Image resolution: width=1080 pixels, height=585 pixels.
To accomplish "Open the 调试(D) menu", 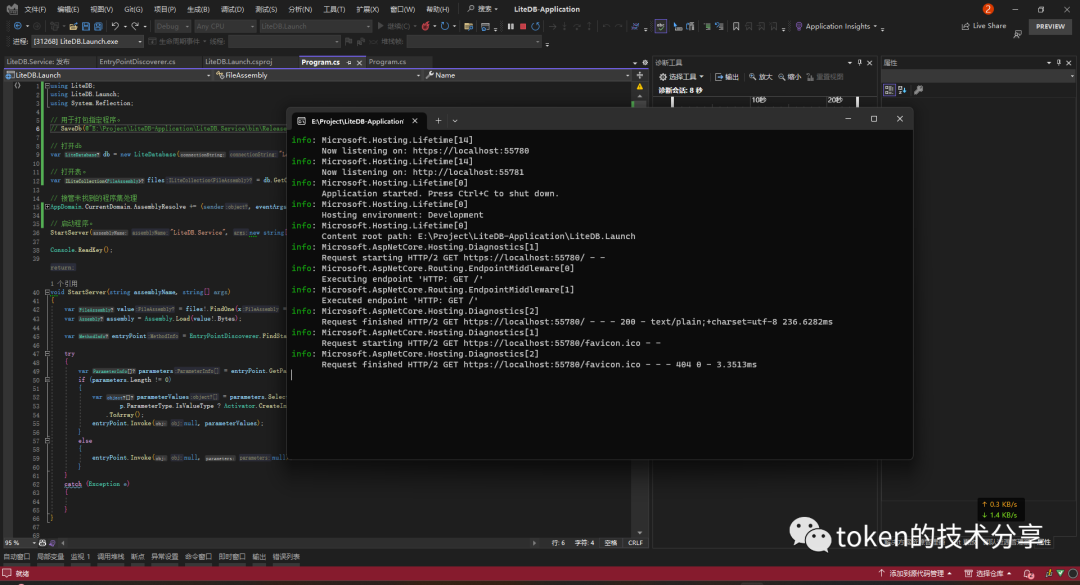I will point(232,10).
